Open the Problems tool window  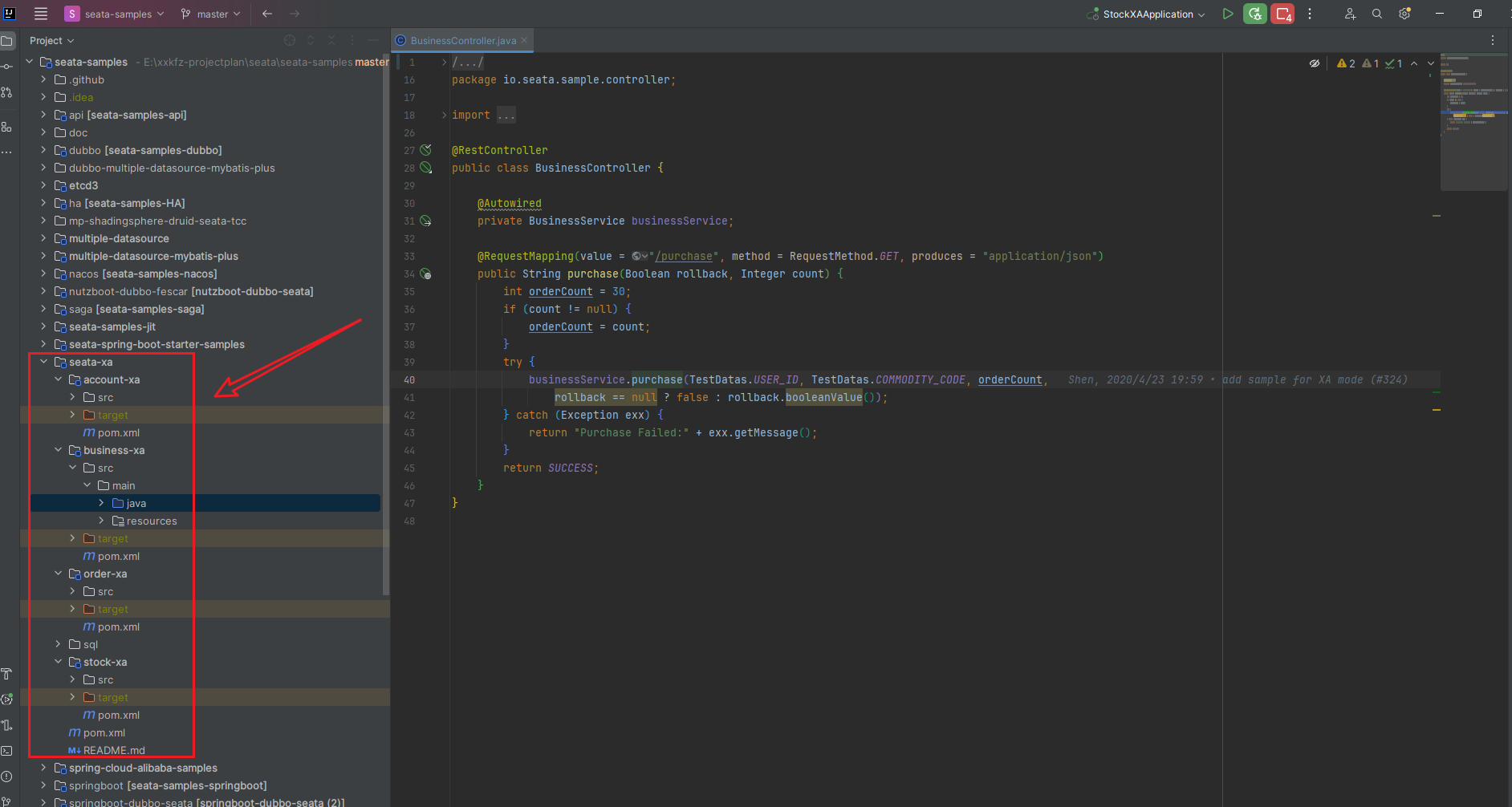[x=7, y=777]
